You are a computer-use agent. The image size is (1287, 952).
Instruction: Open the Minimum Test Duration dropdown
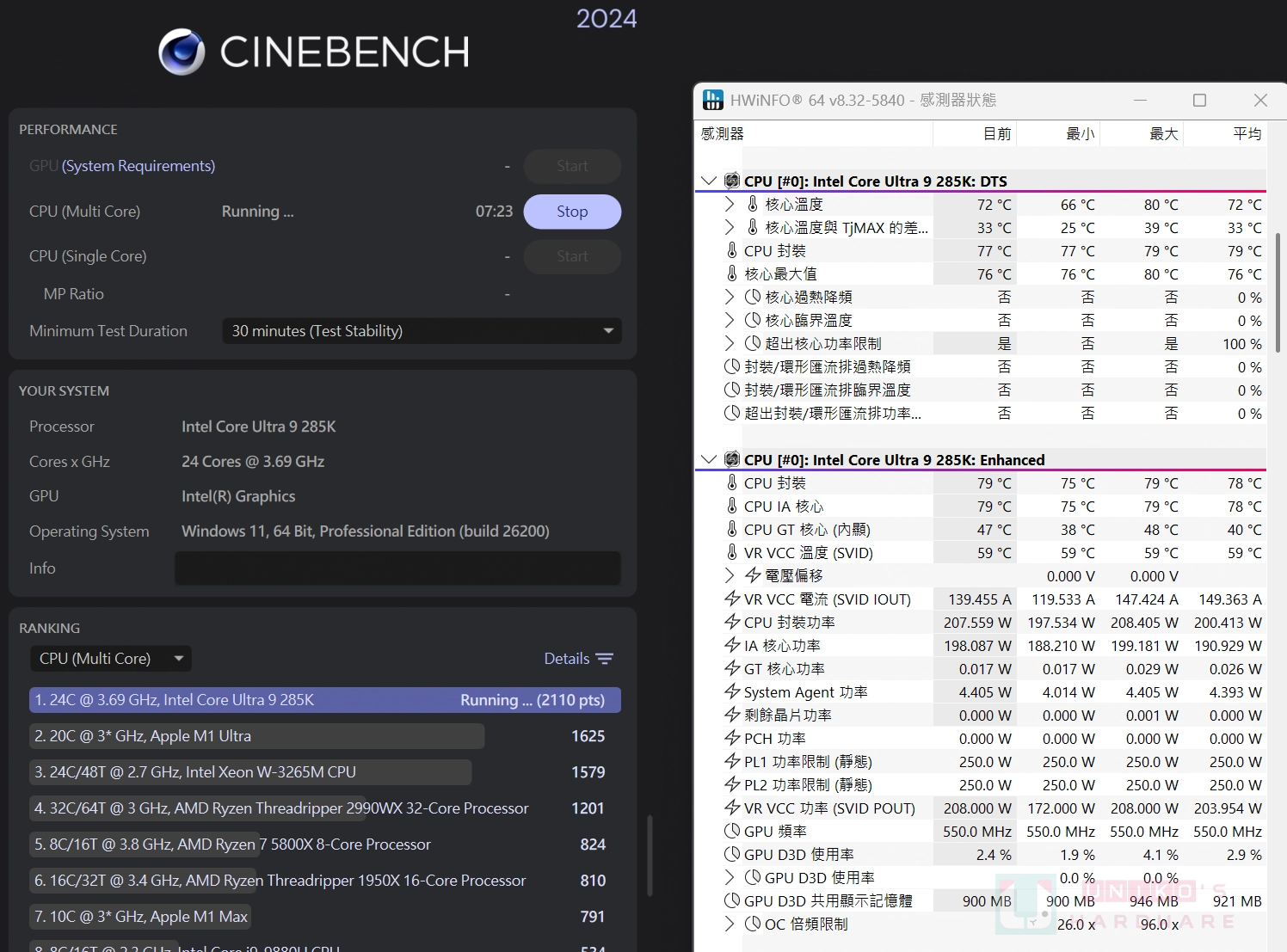tap(422, 331)
